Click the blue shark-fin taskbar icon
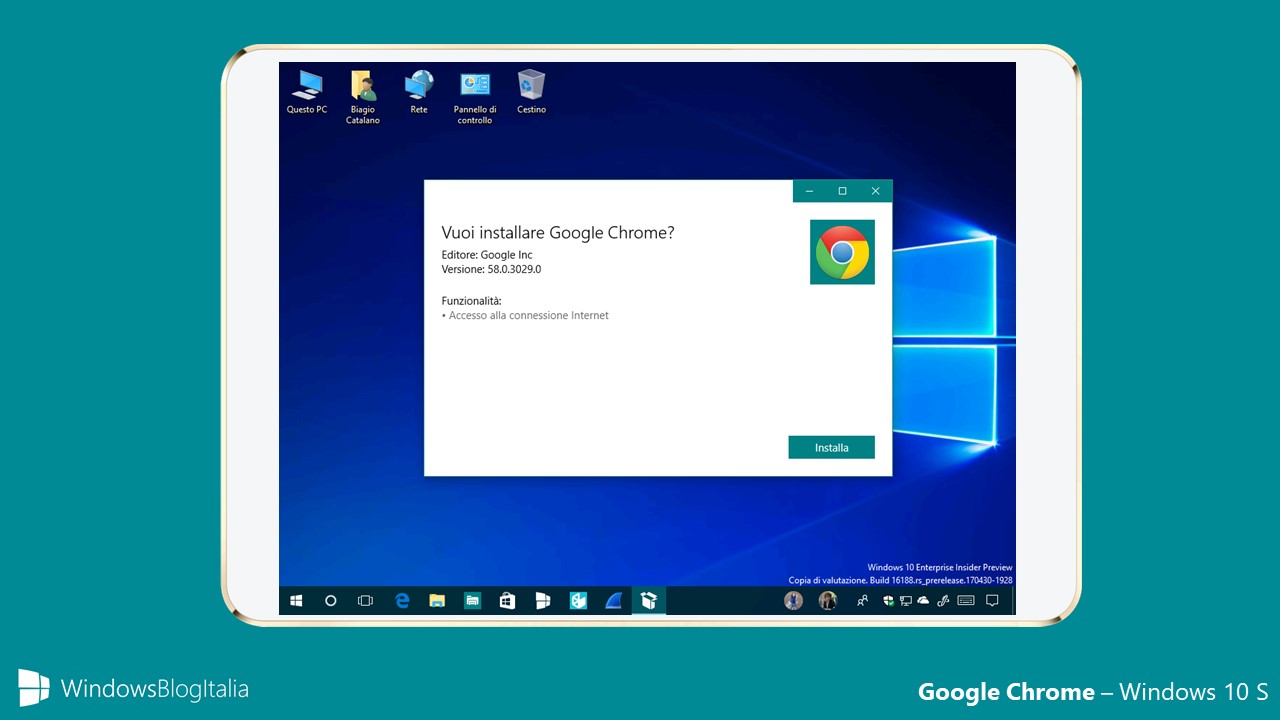Image resolution: width=1280 pixels, height=720 pixels. click(x=613, y=601)
